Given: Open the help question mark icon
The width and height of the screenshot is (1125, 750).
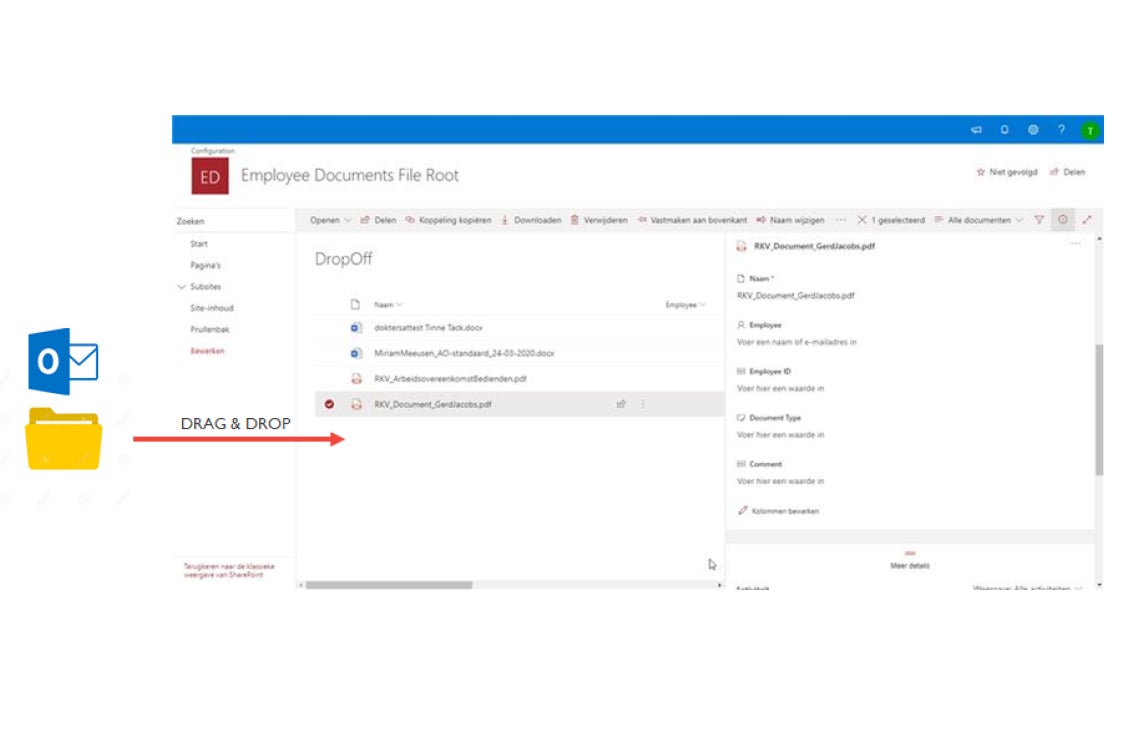Looking at the screenshot, I should [1061, 130].
